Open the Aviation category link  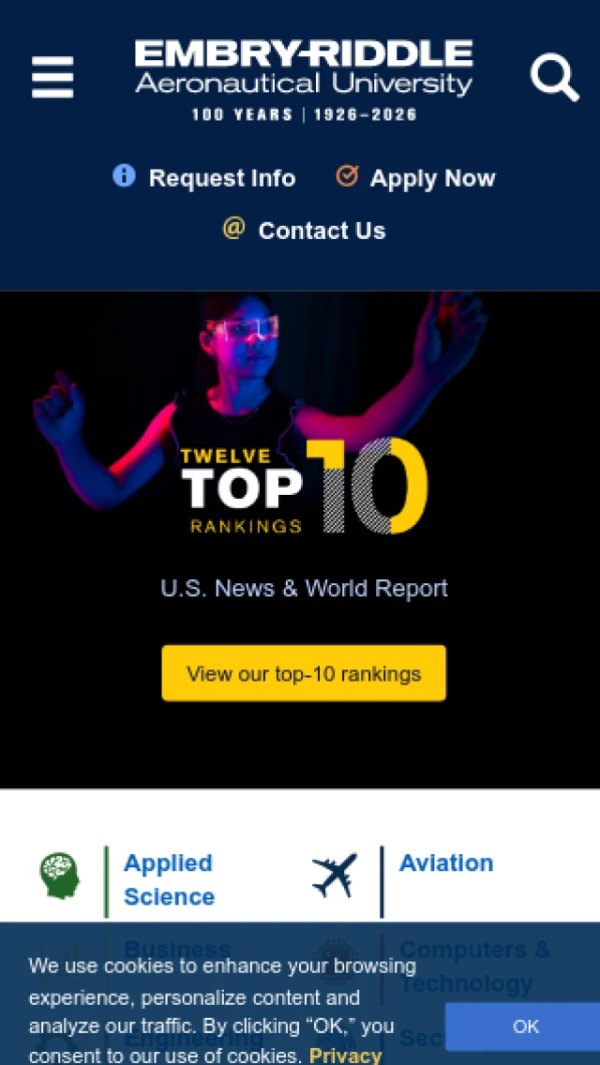(446, 863)
